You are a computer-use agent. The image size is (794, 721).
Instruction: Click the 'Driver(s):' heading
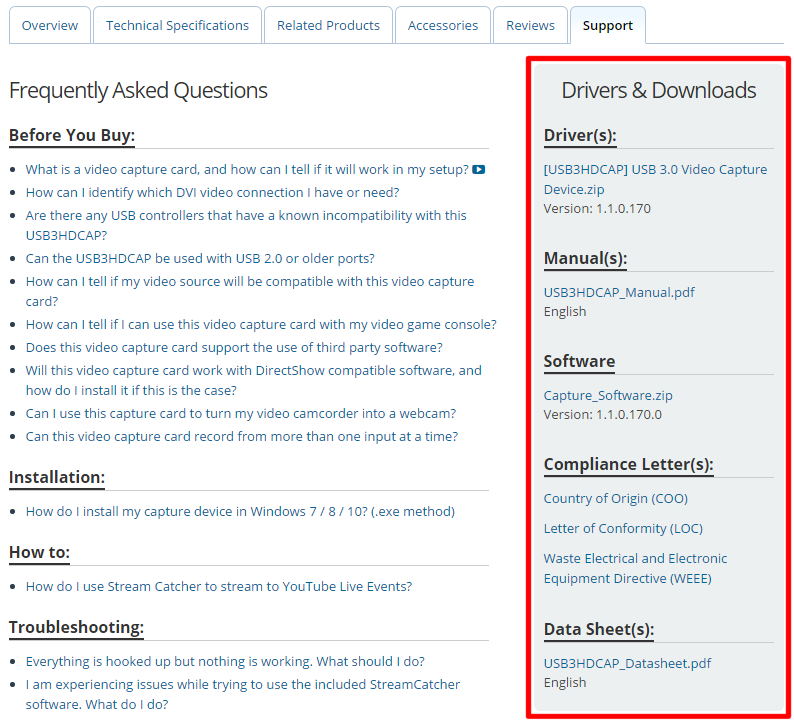click(580, 136)
